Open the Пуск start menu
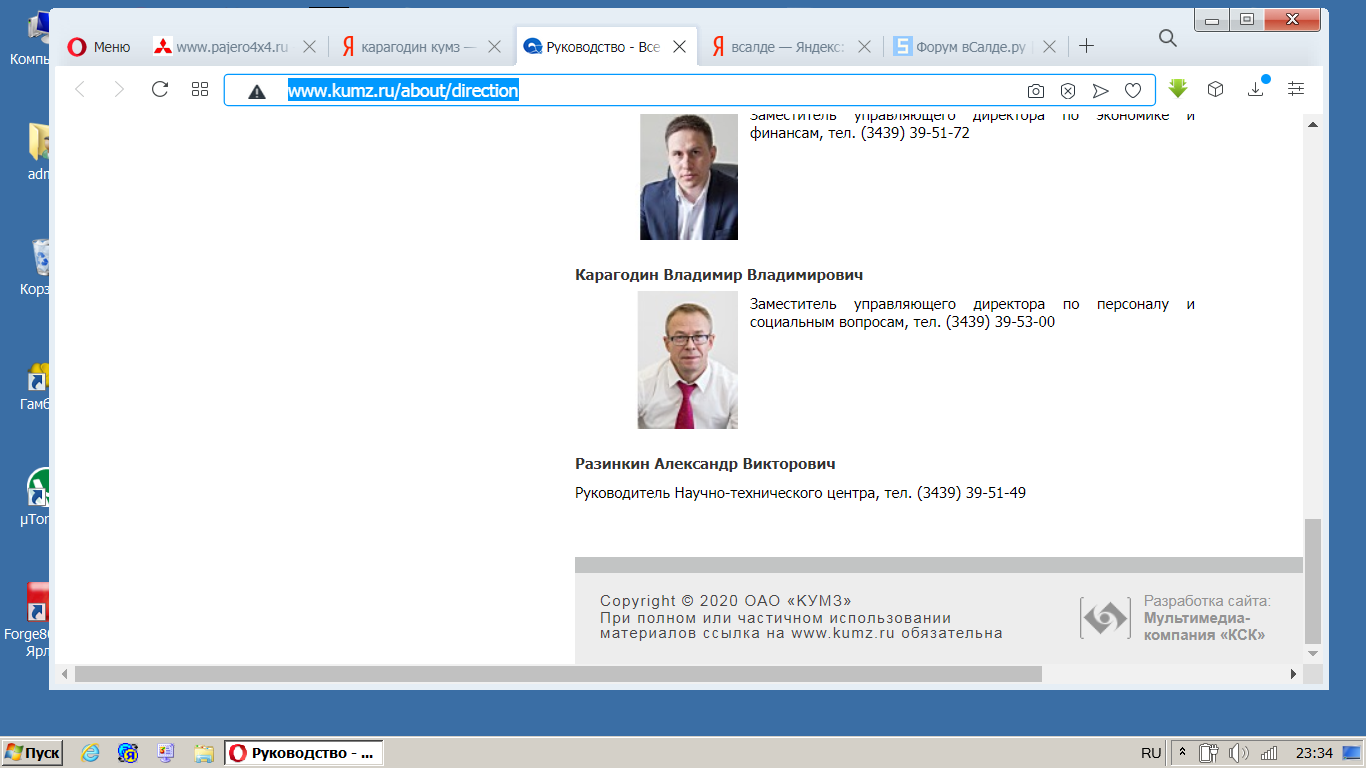The width and height of the screenshot is (1366, 768). click(33, 753)
